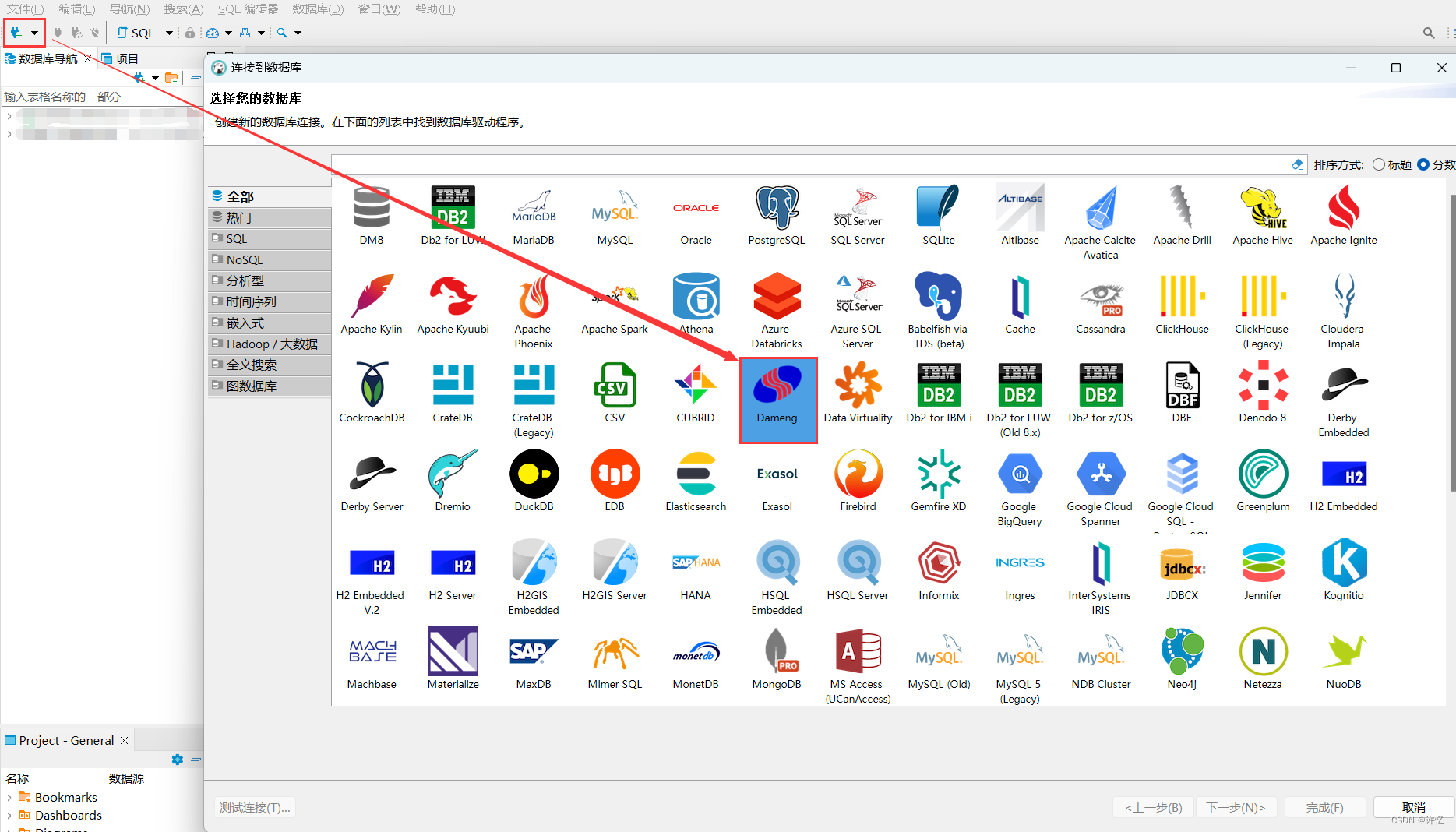The image size is (1456, 832).
Task: Close the Project - General tab
Action: (x=124, y=740)
